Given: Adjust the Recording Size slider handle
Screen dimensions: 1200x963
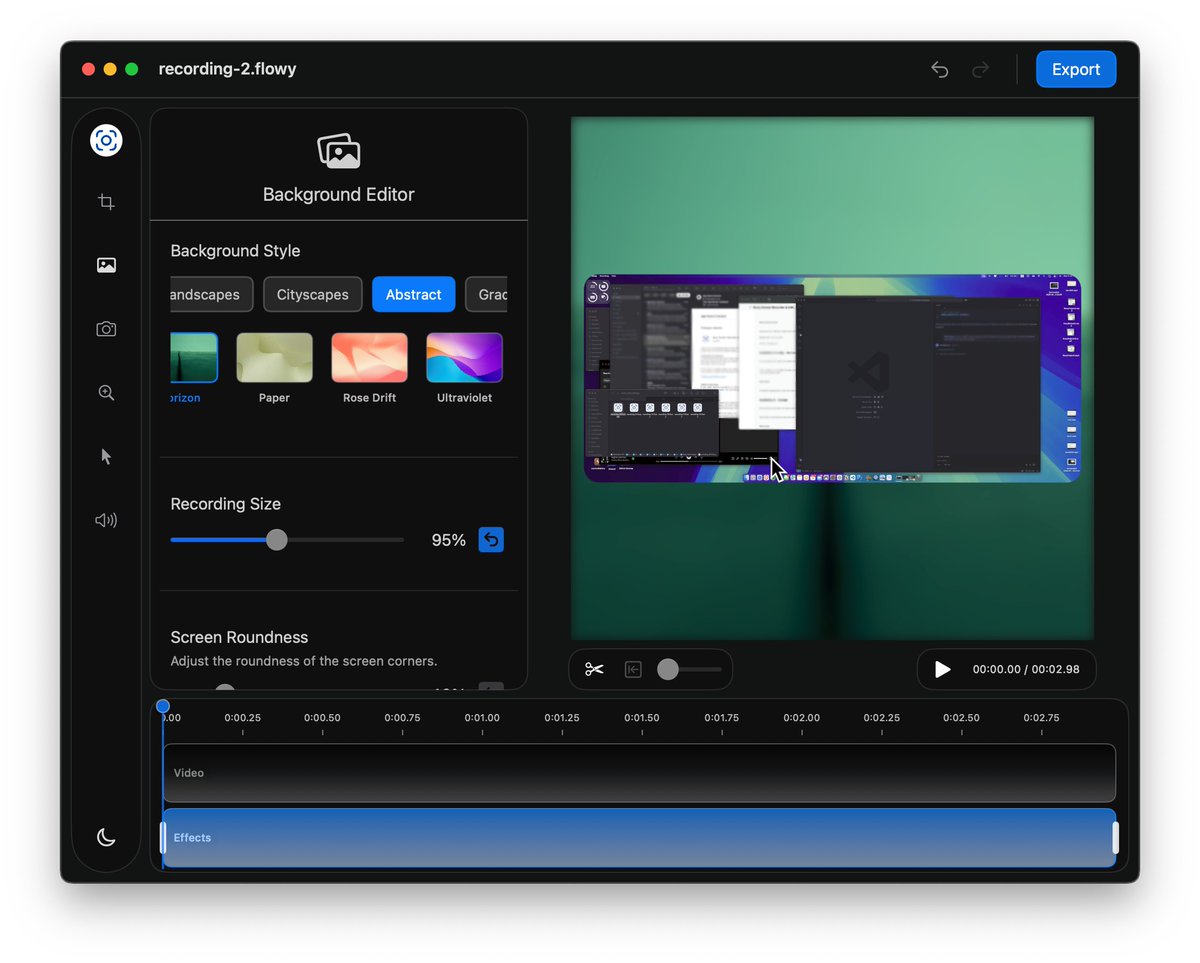Looking at the screenshot, I should point(277,540).
